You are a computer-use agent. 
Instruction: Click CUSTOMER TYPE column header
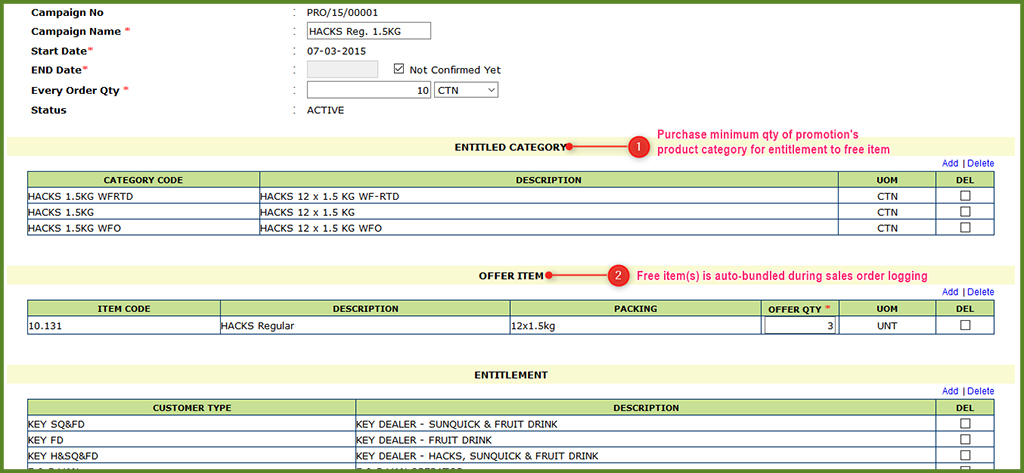pyautogui.click(x=191, y=408)
